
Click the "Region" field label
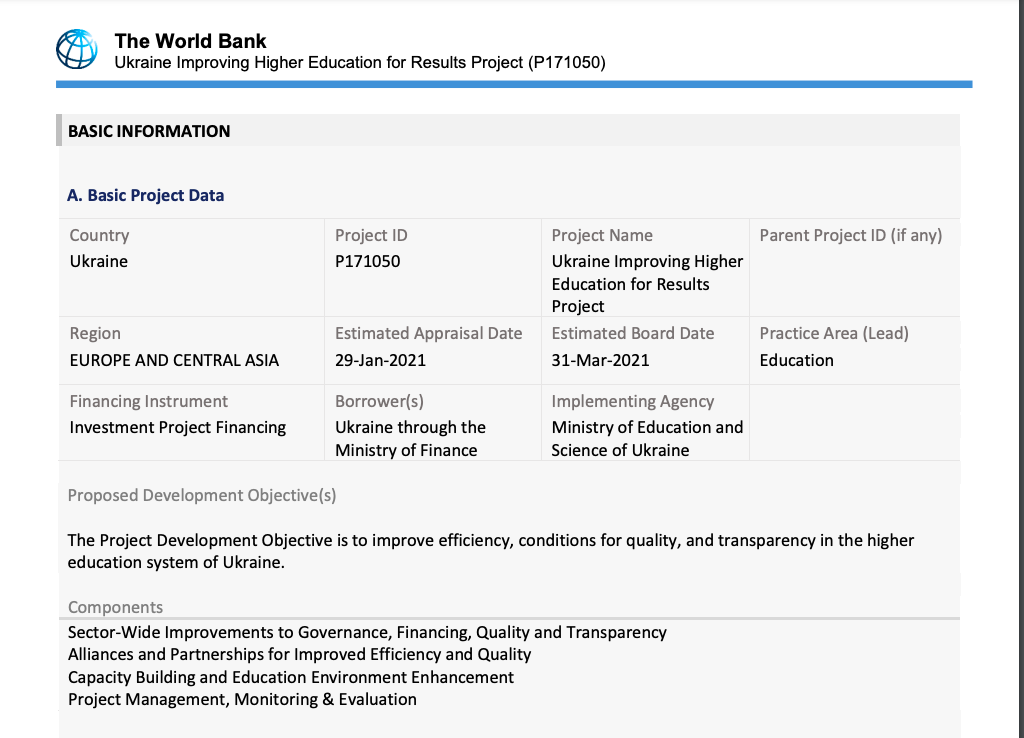pos(95,334)
